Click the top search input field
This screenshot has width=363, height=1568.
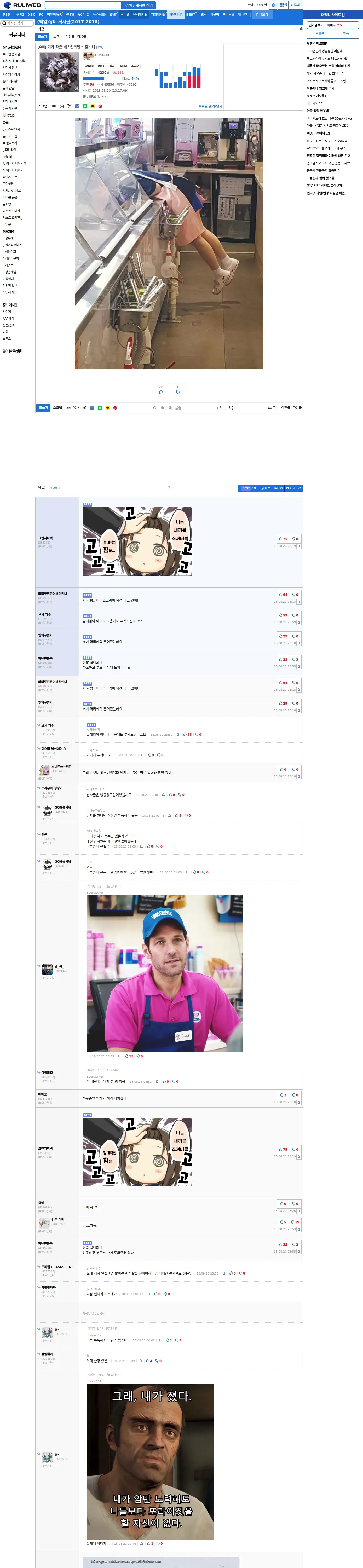[83, 5]
